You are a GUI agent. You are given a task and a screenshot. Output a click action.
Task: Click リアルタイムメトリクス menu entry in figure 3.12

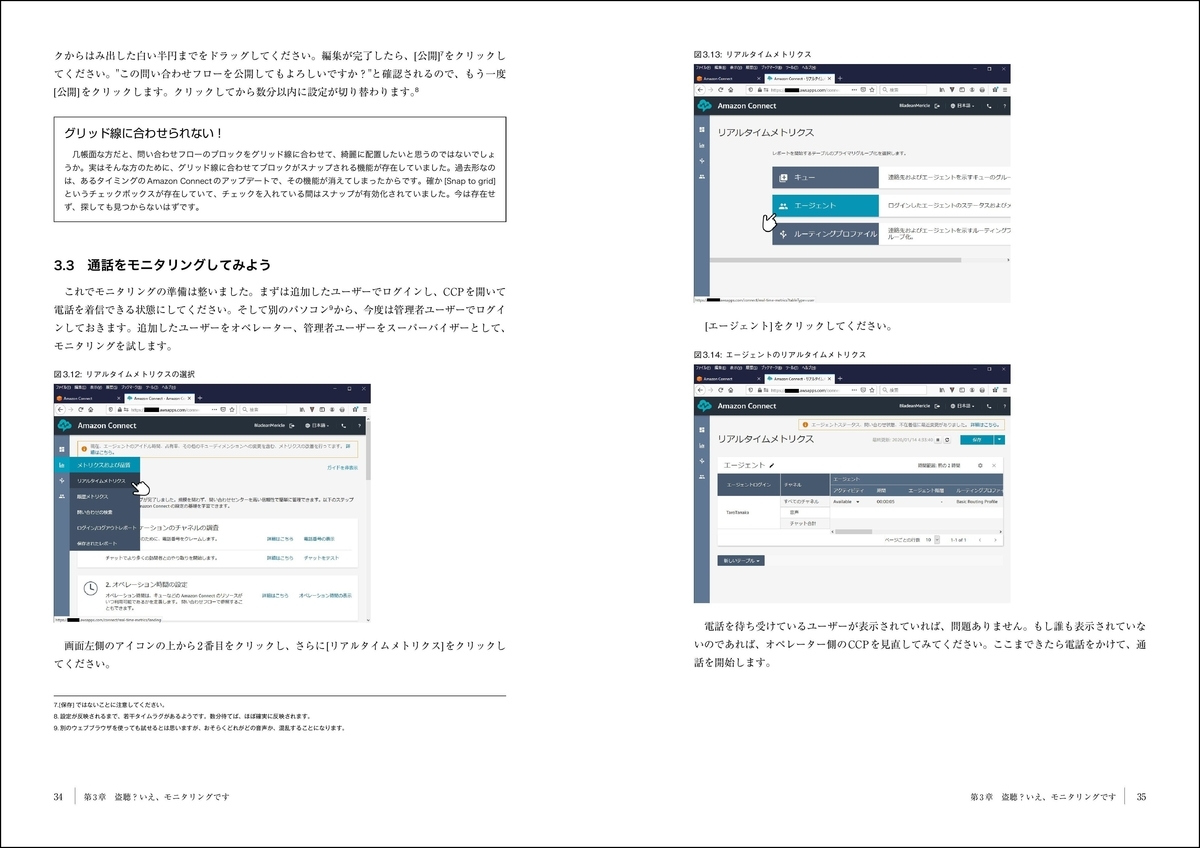(105, 481)
